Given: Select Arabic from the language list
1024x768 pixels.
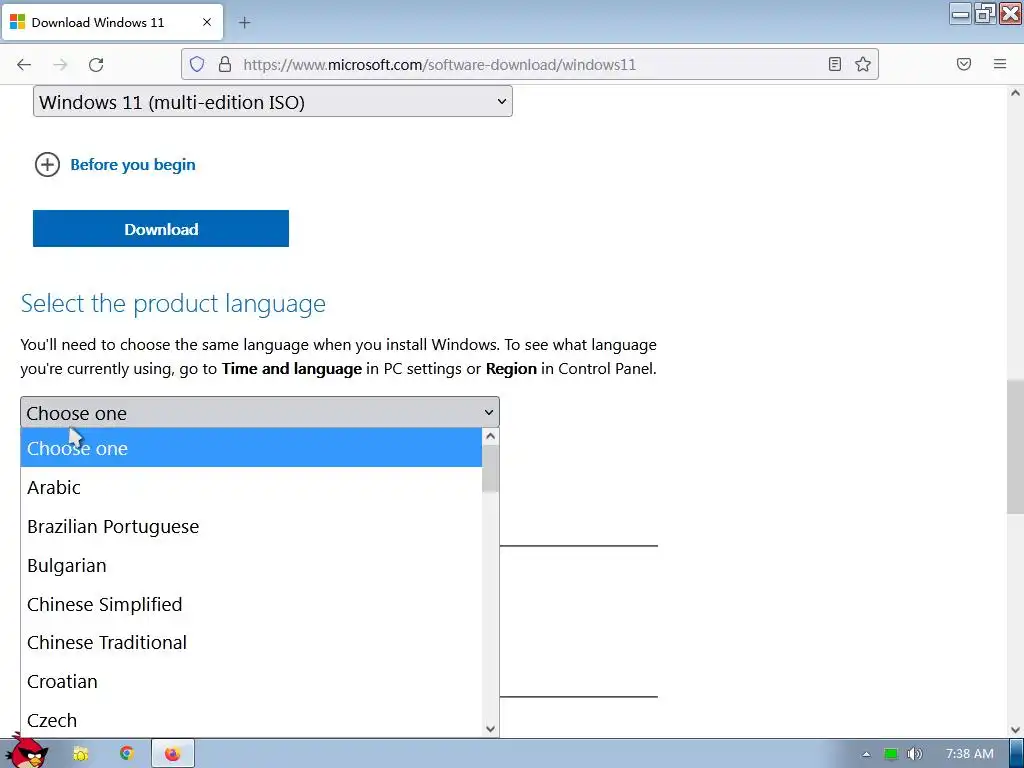Looking at the screenshot, I should coord(251,487).
